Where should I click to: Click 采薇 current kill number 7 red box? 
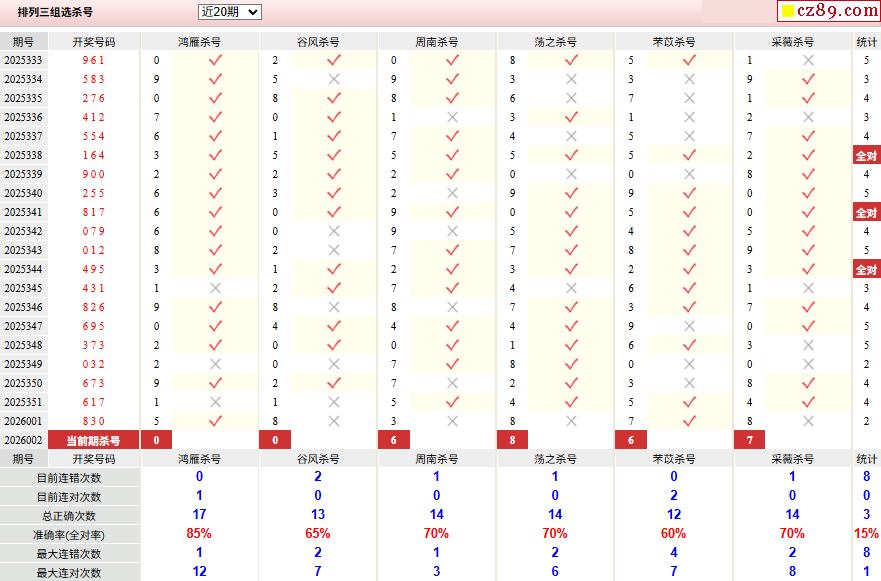coord(750,440)
